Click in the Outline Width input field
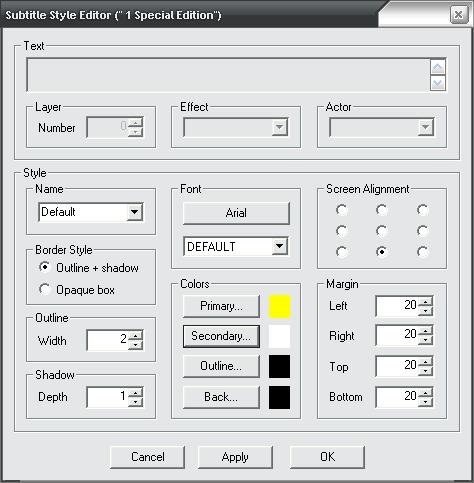 107,340
